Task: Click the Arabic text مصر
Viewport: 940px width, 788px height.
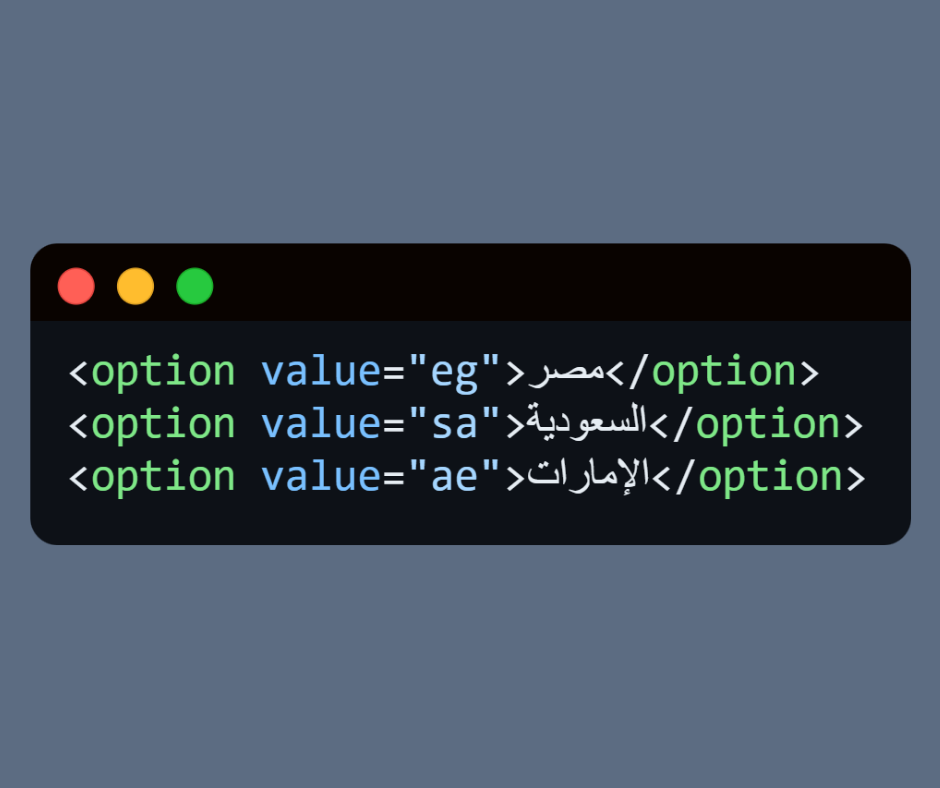Action: tap(567, 372)
